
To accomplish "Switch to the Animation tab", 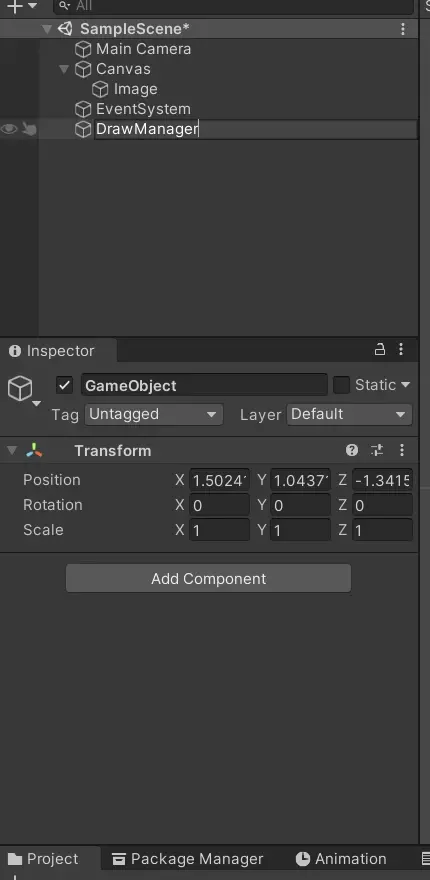I will [x=341, y=859].
